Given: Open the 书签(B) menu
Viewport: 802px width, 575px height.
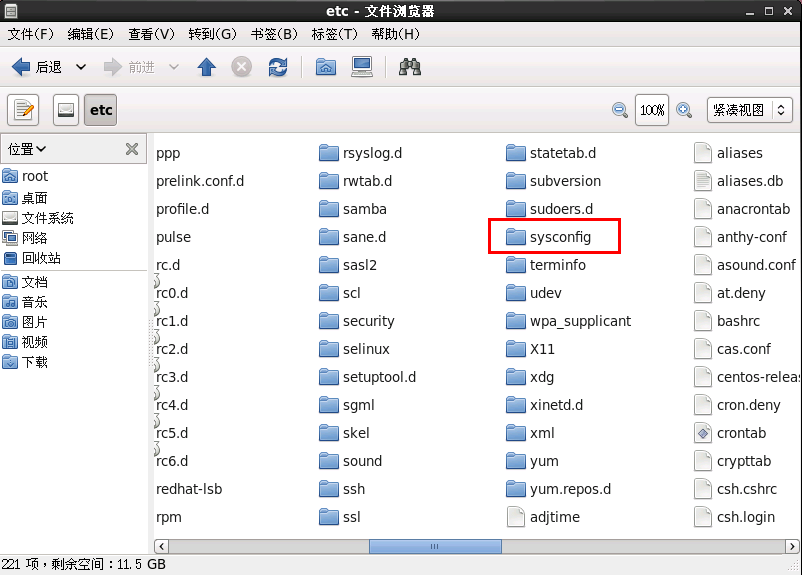Looking at the screenshot, I should click(x=274, y=34).
